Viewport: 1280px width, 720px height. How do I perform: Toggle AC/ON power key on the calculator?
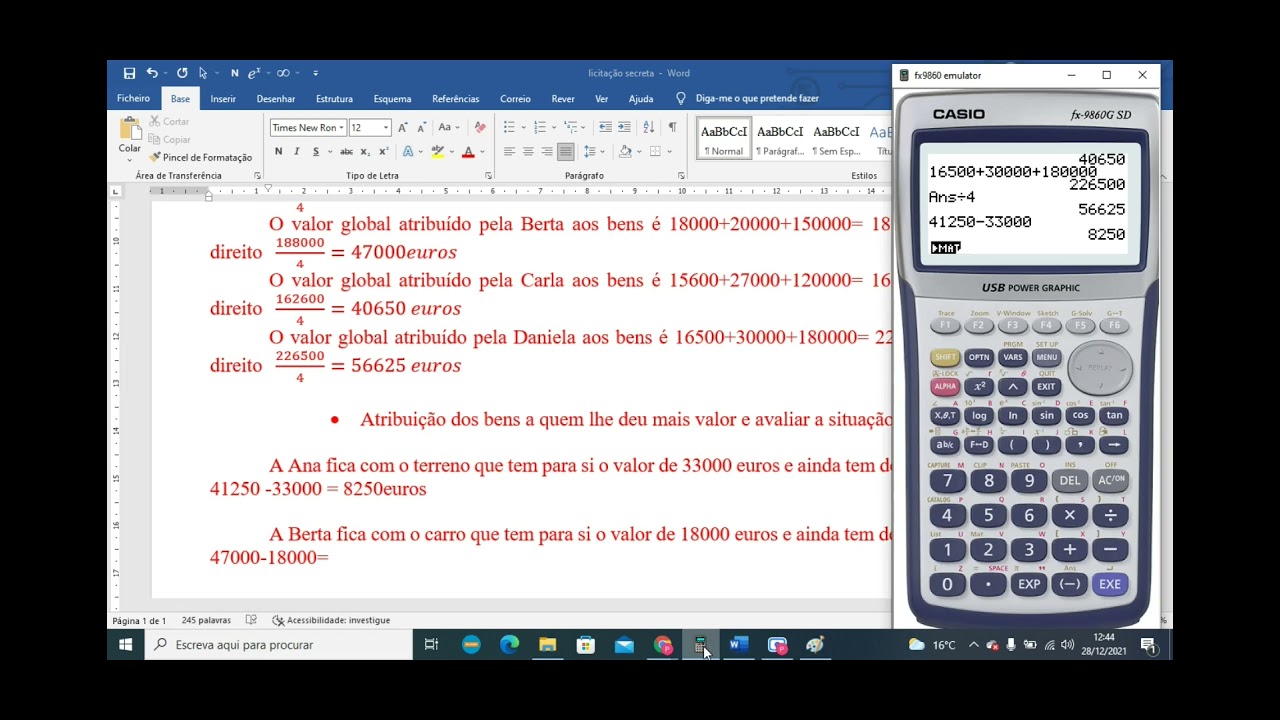tap(1111, 480)
